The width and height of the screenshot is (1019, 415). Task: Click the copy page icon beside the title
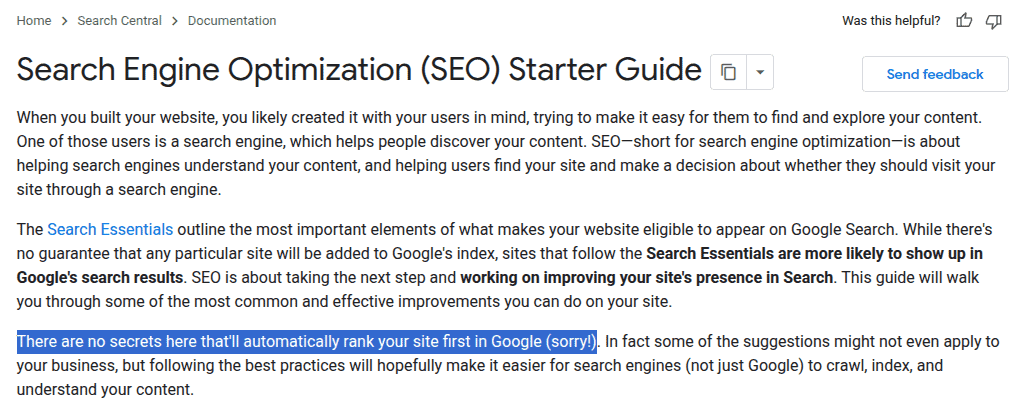(729, 72)
